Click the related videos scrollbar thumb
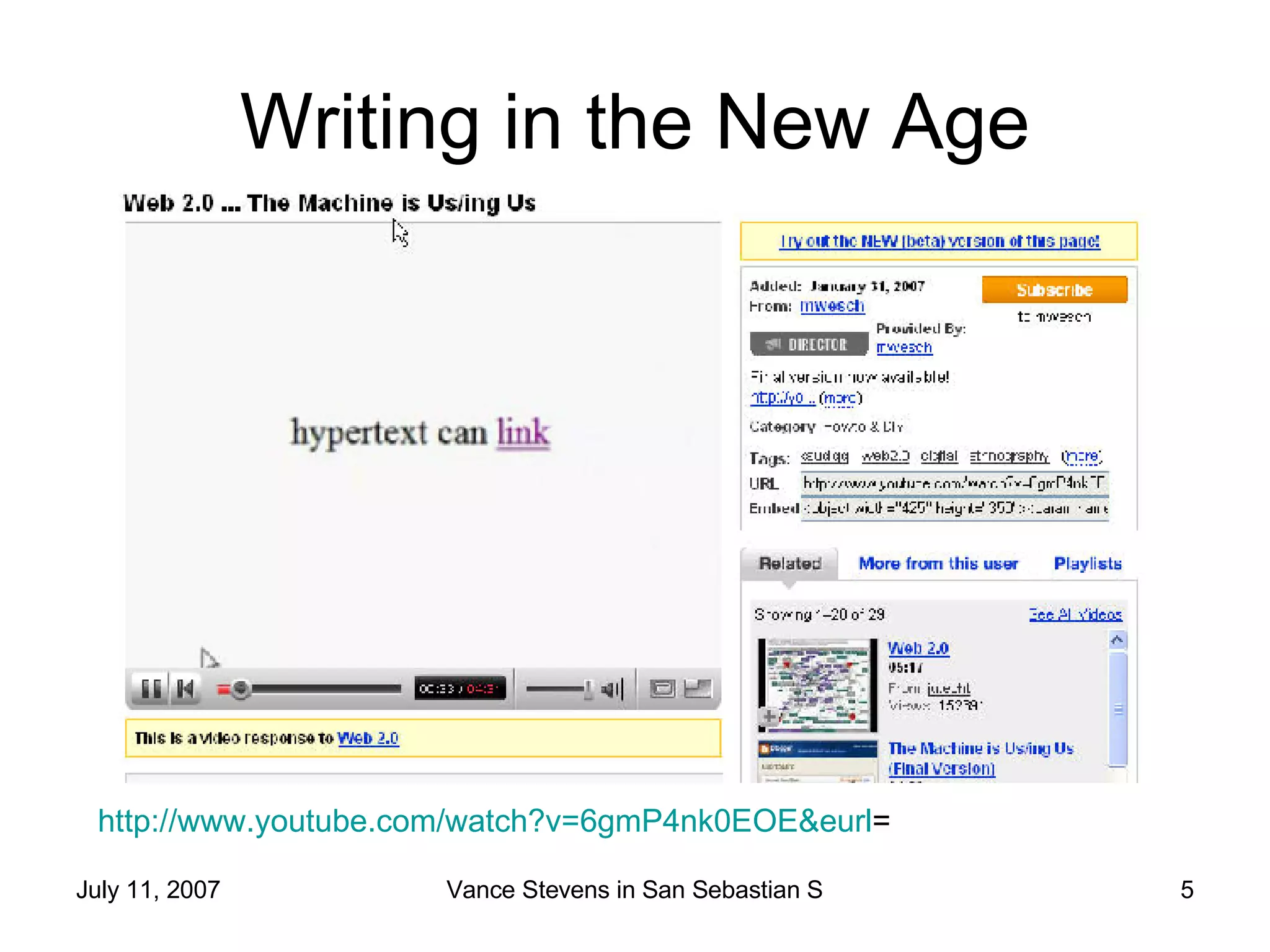1270x952 pixels. 1117,709
